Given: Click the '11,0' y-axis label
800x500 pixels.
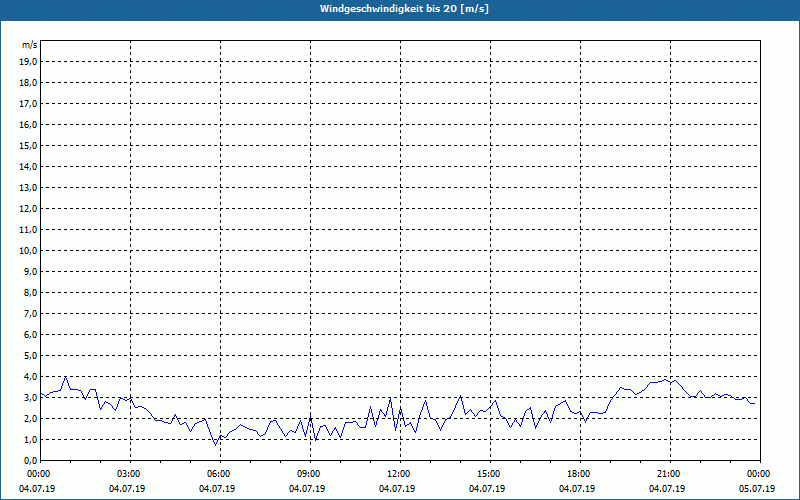Looking at the screenshot, I should 28,230.
